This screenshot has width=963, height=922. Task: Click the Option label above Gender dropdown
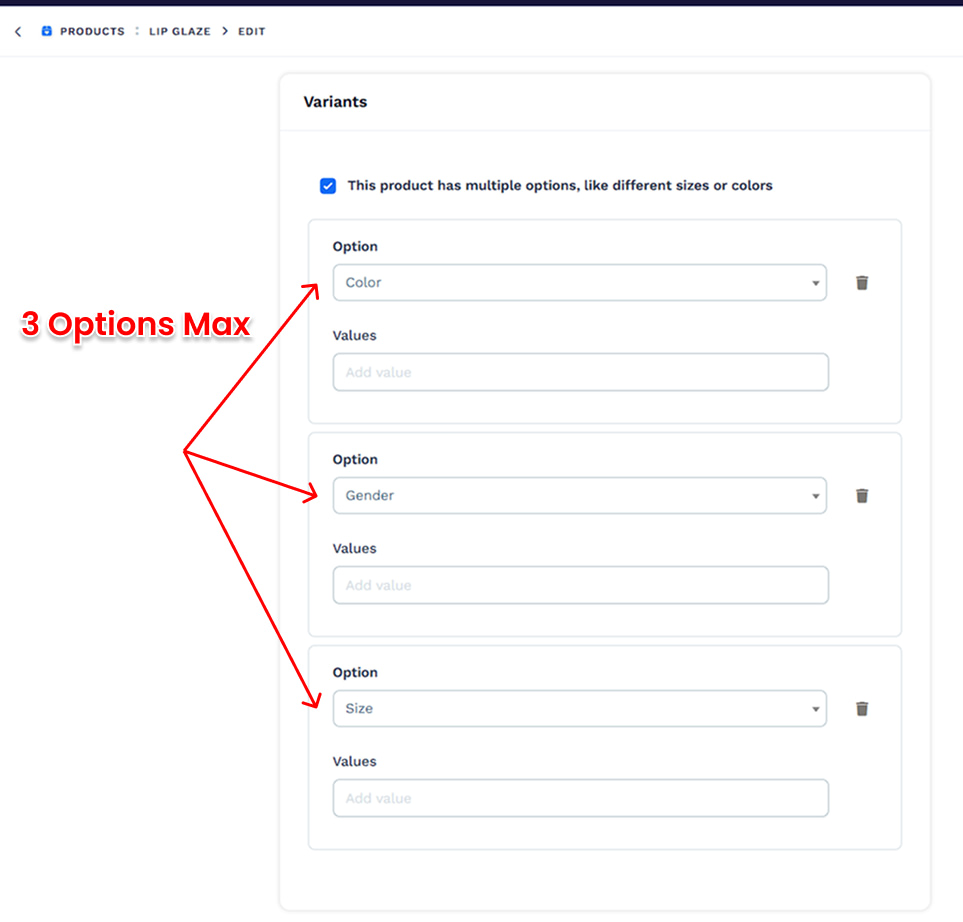355,459
